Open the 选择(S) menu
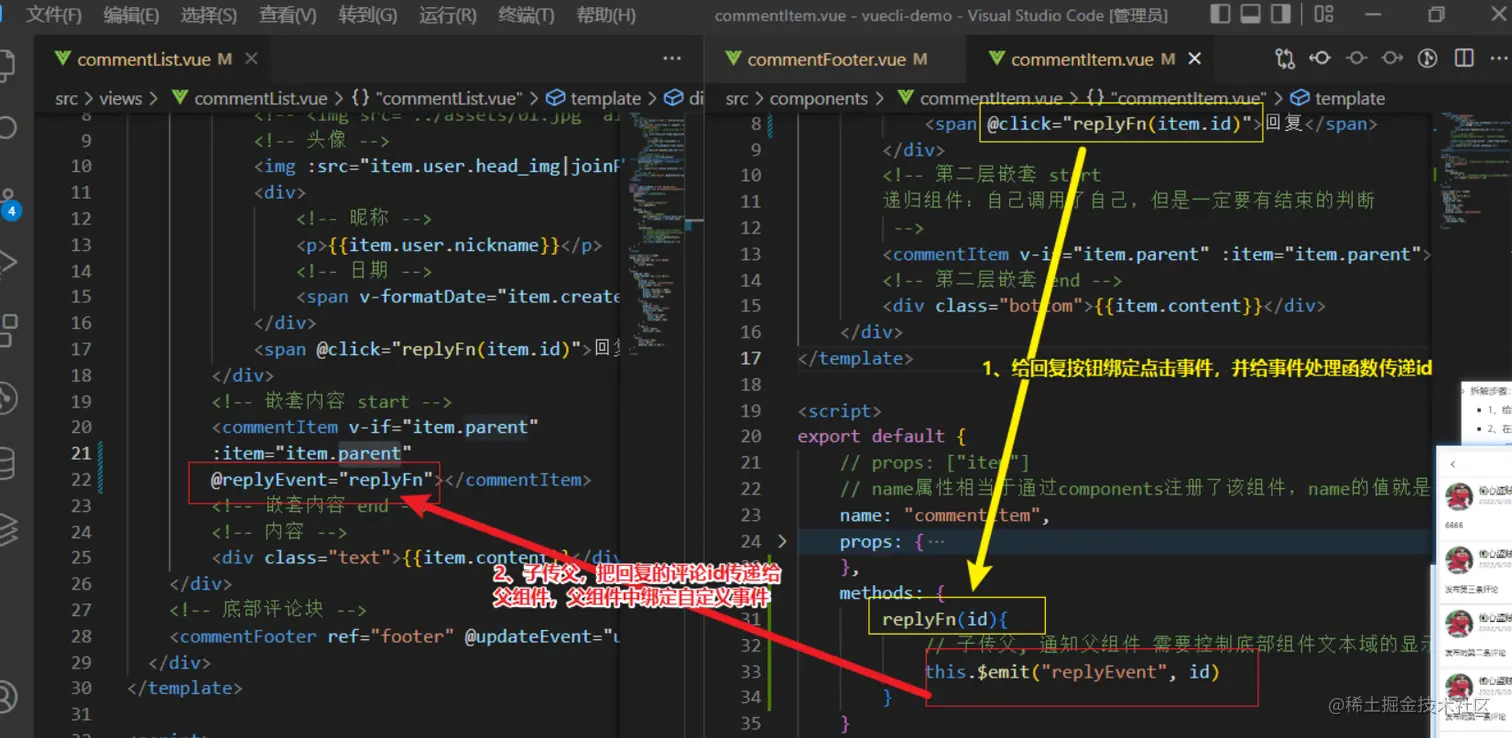The width and height of the screenshot is (1512, 738). 209,15
